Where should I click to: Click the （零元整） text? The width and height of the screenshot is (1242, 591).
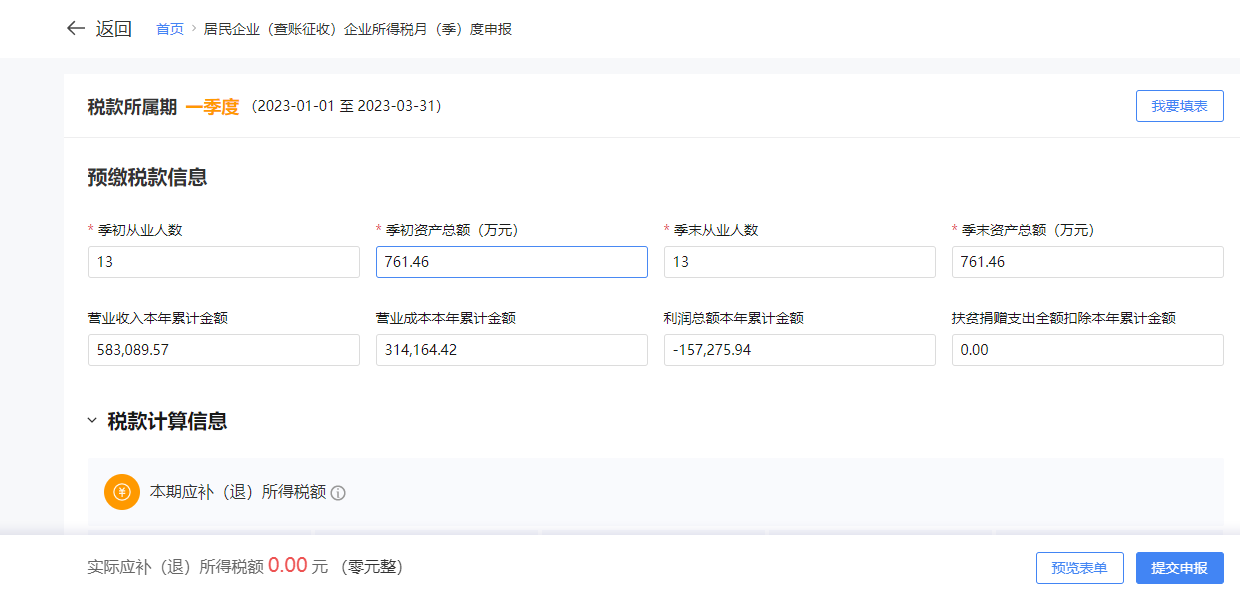371,567
